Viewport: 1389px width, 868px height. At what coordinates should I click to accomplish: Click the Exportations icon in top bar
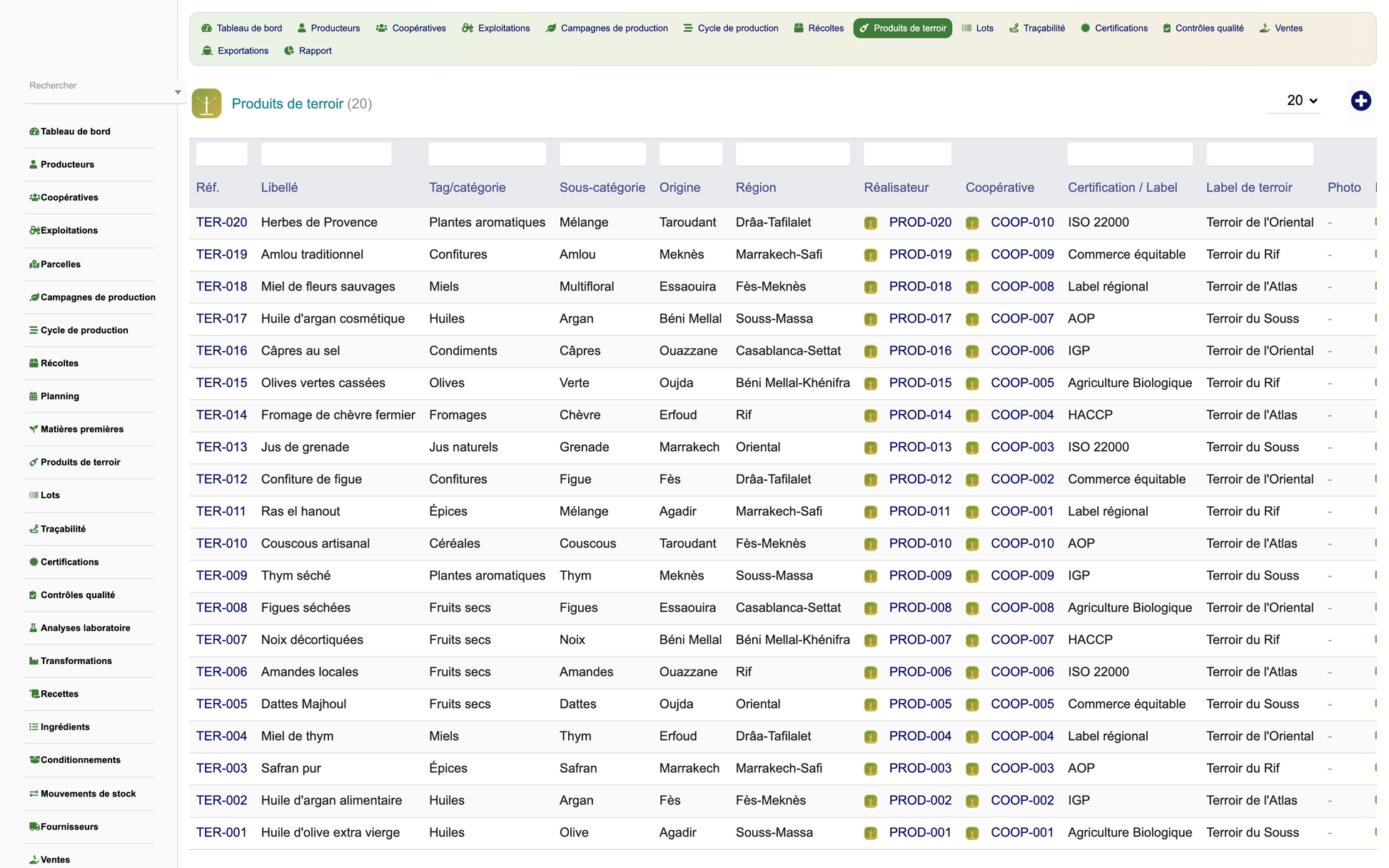coord(207,51)
